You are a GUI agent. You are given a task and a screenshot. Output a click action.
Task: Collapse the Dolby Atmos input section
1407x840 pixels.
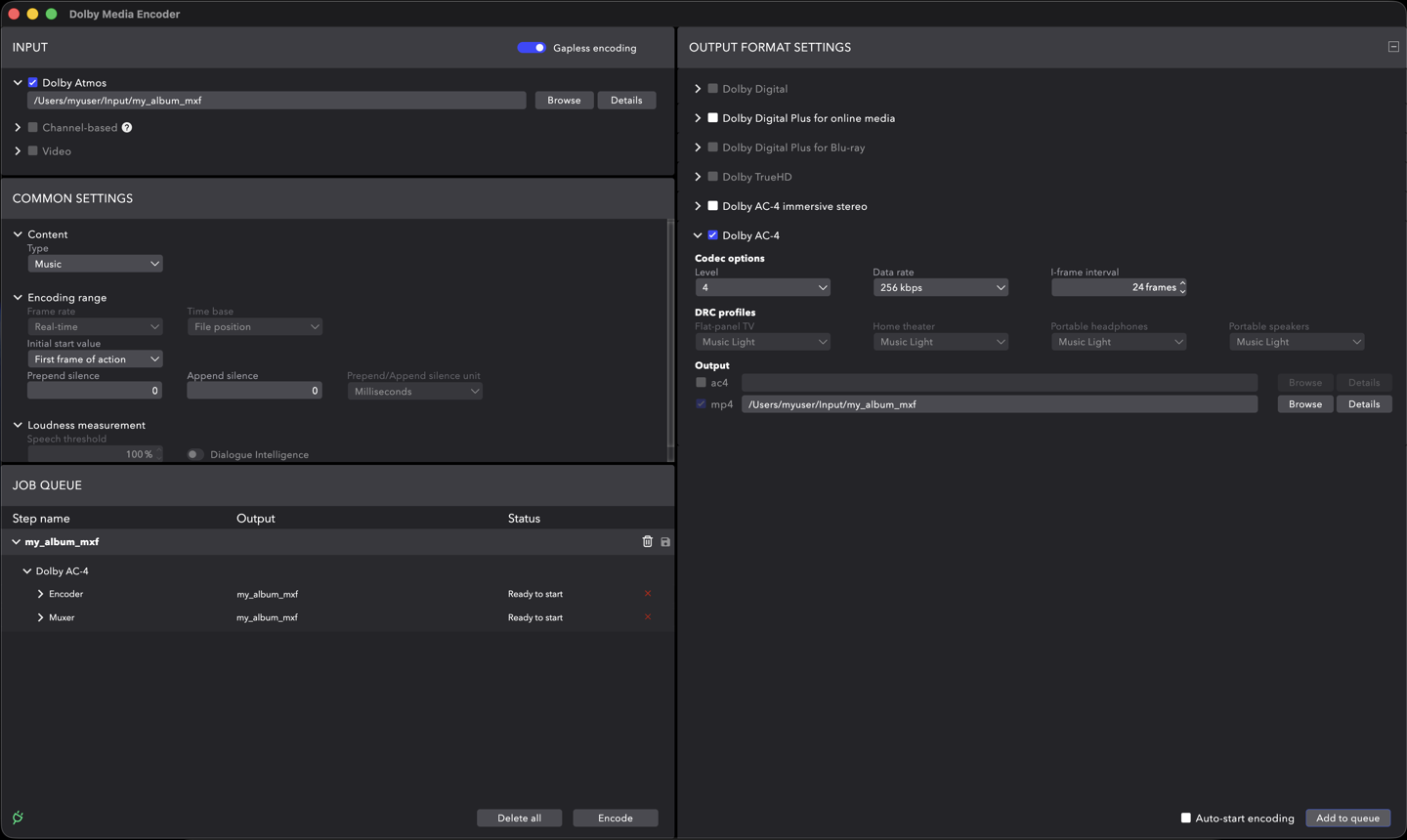tap(18, 83)
